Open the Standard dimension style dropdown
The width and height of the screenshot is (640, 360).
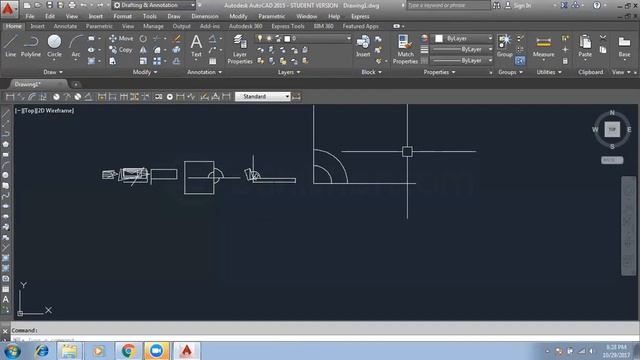coord(262,96)
